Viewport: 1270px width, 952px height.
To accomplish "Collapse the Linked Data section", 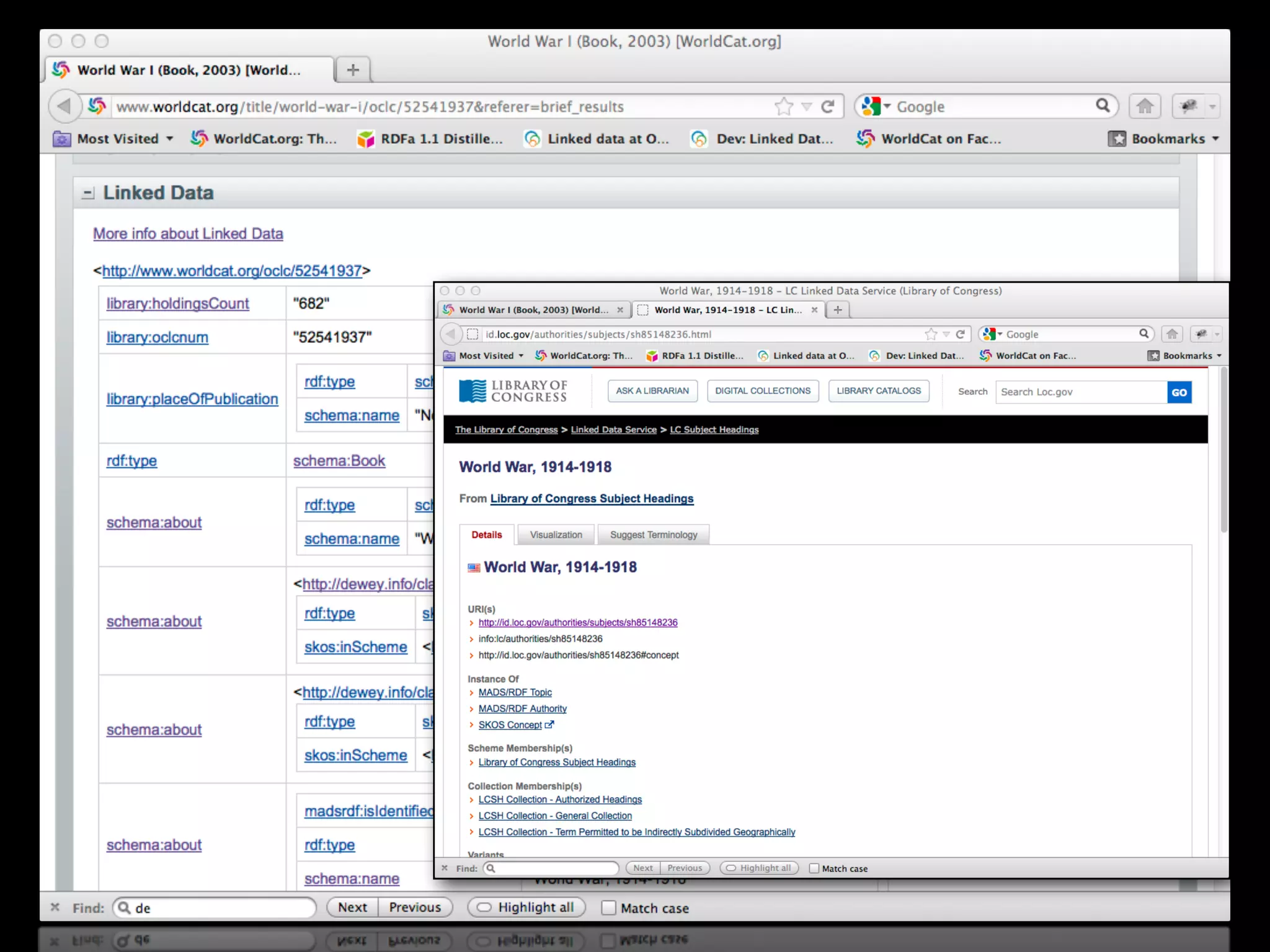I will 88,193.
